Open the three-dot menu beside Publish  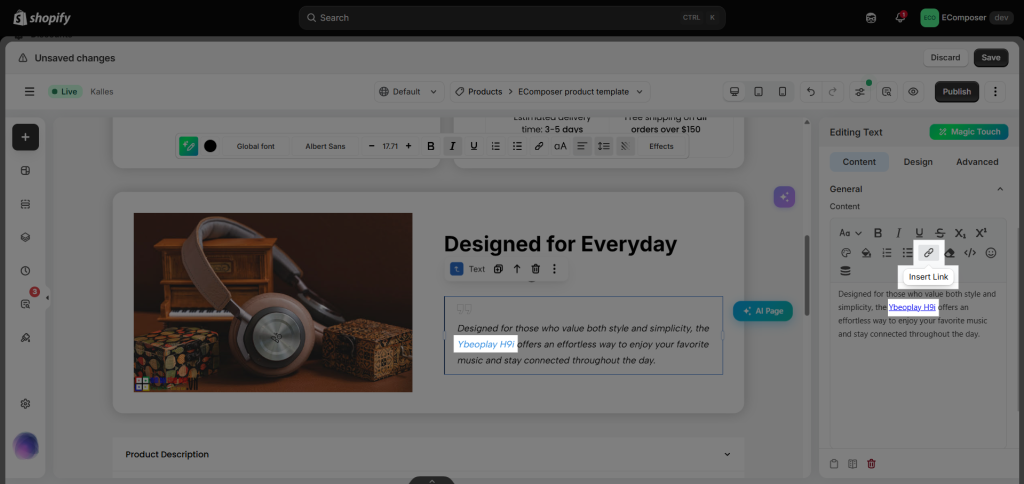(x=995, y=91)
